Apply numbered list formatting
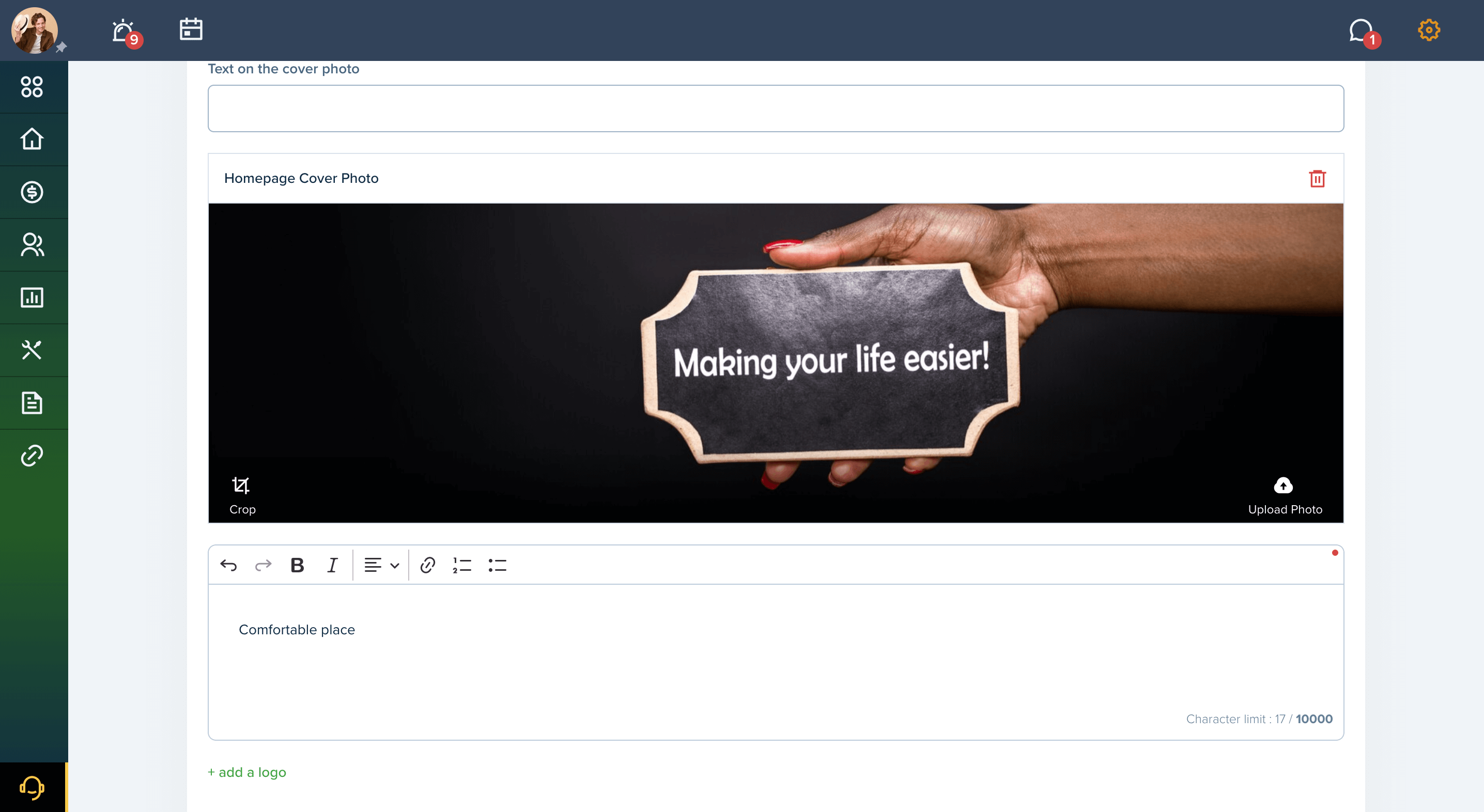Image resolution: width=1484 pixels, height=812 pixels. (x=462, y=565)
